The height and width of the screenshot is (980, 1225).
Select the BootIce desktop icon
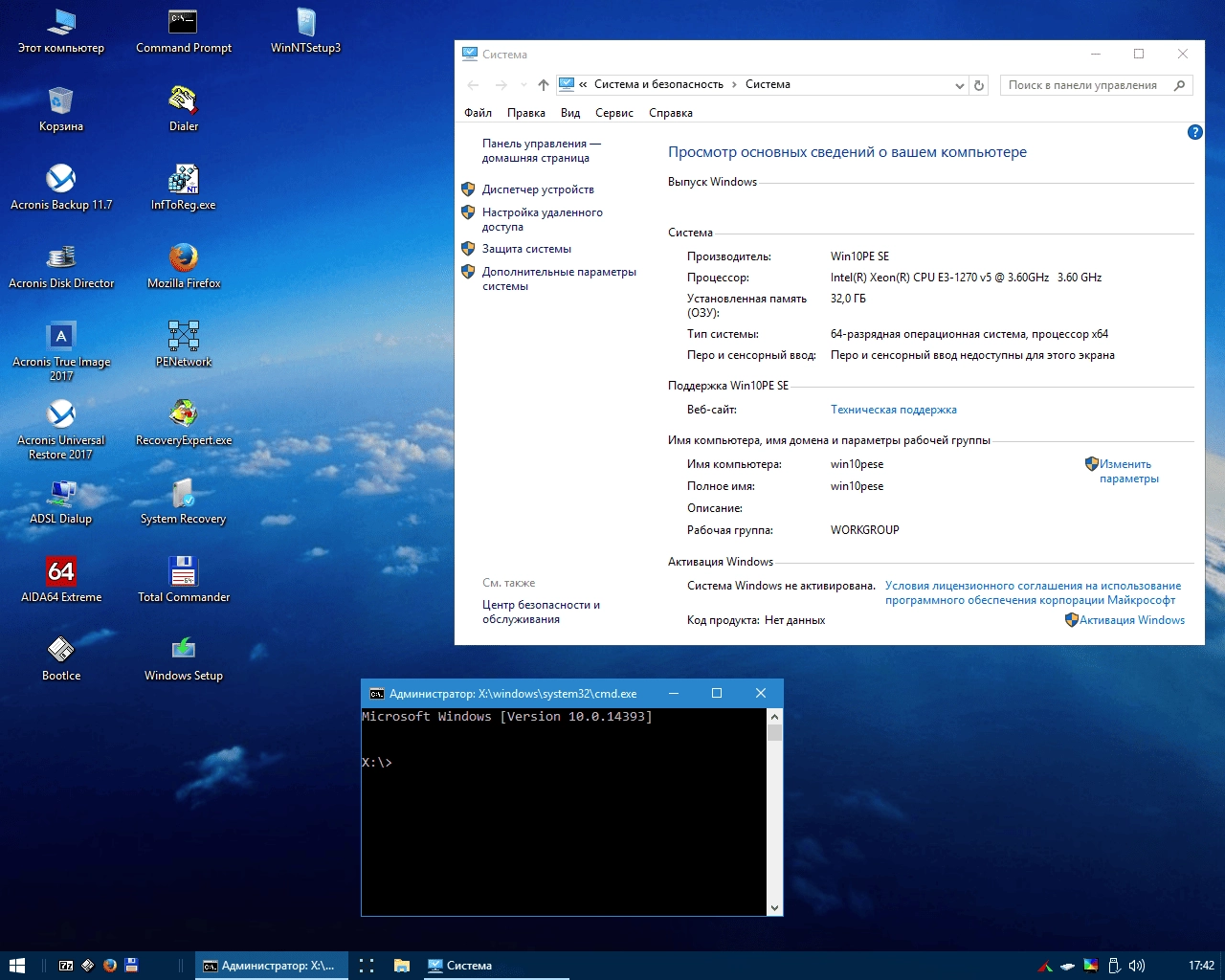pyautogui.click(x=61, y=659)
